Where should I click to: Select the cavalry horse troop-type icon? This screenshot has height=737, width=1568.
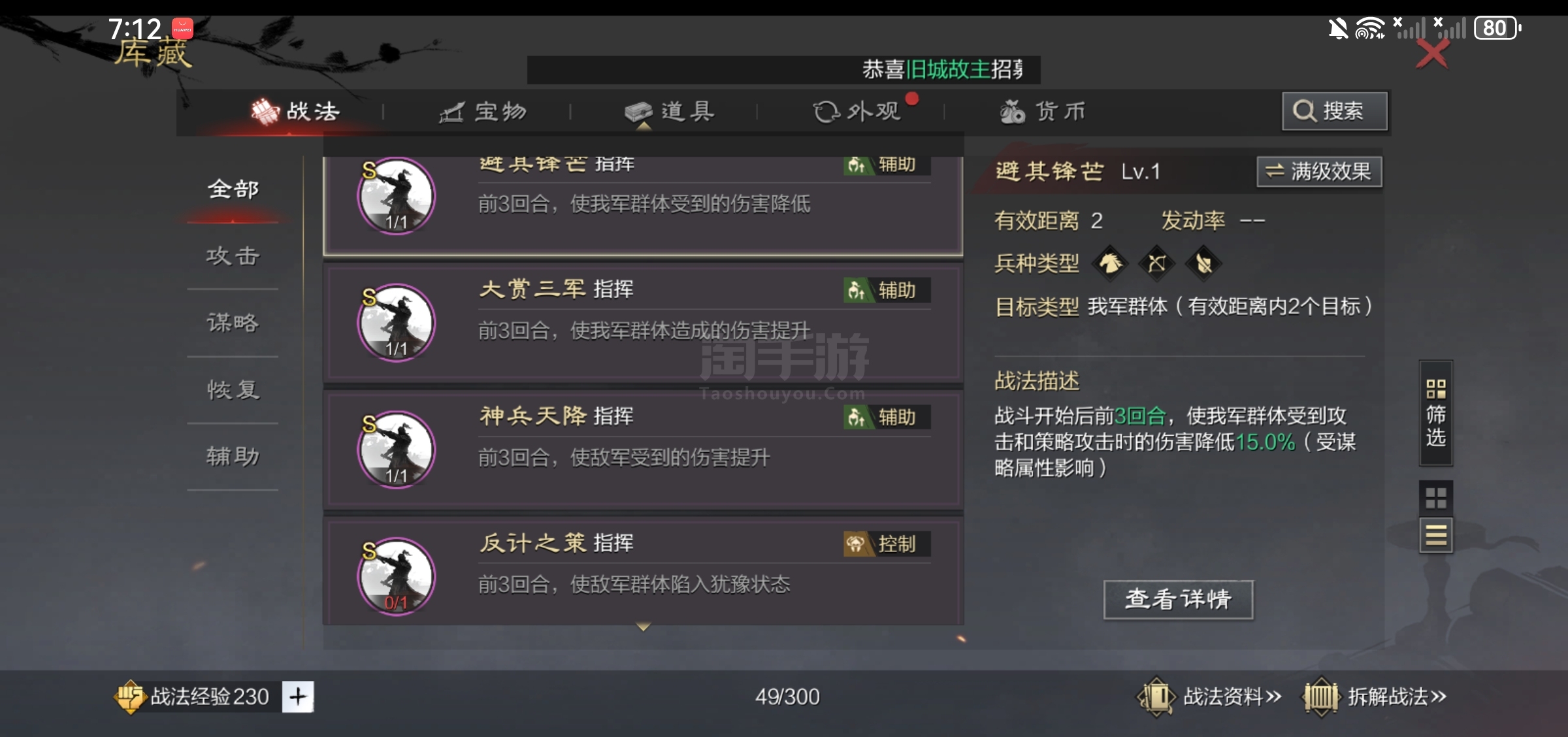(x=1111, y=263)
